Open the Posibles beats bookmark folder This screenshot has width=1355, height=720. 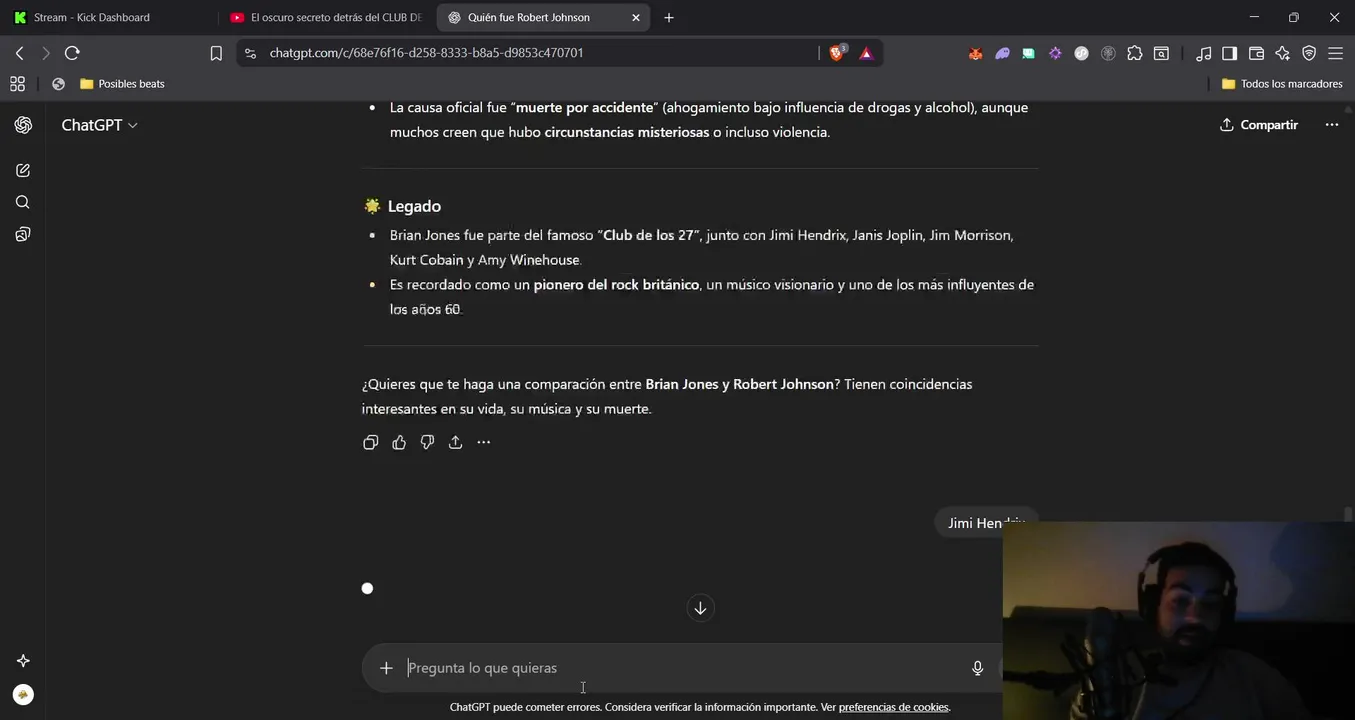pyautogui.click(x=122, y=84)
